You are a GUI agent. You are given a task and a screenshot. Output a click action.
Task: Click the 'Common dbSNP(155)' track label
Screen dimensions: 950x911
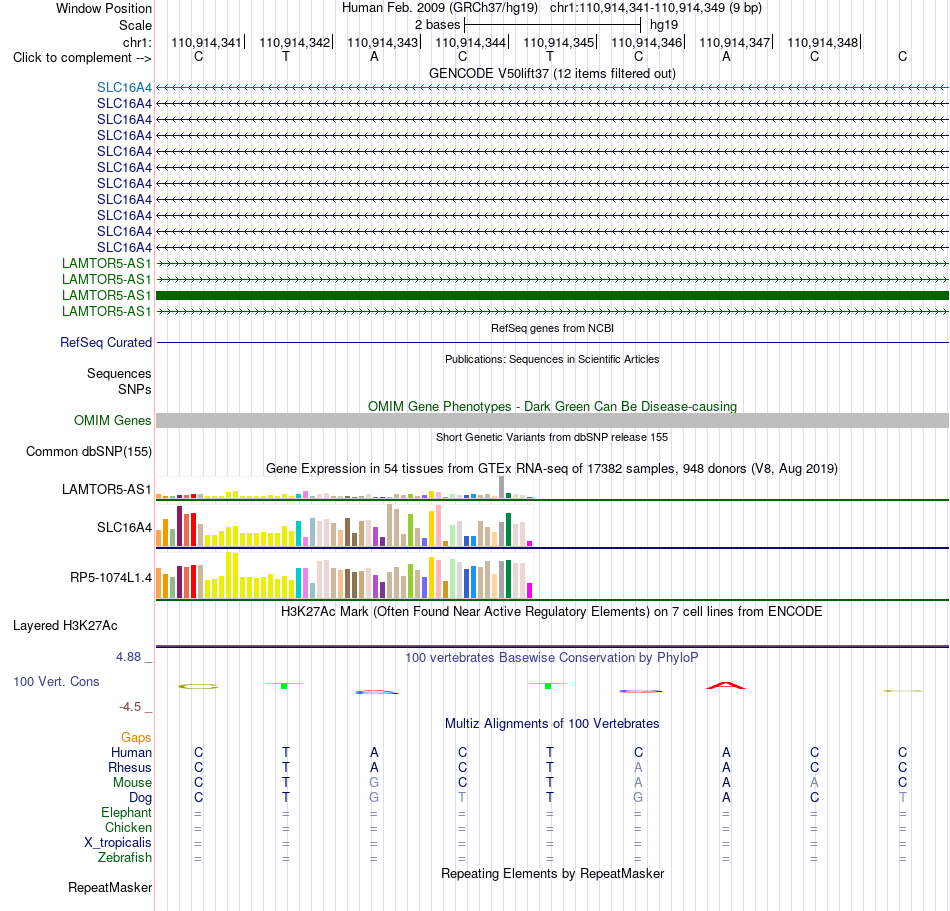click(89, 451)
